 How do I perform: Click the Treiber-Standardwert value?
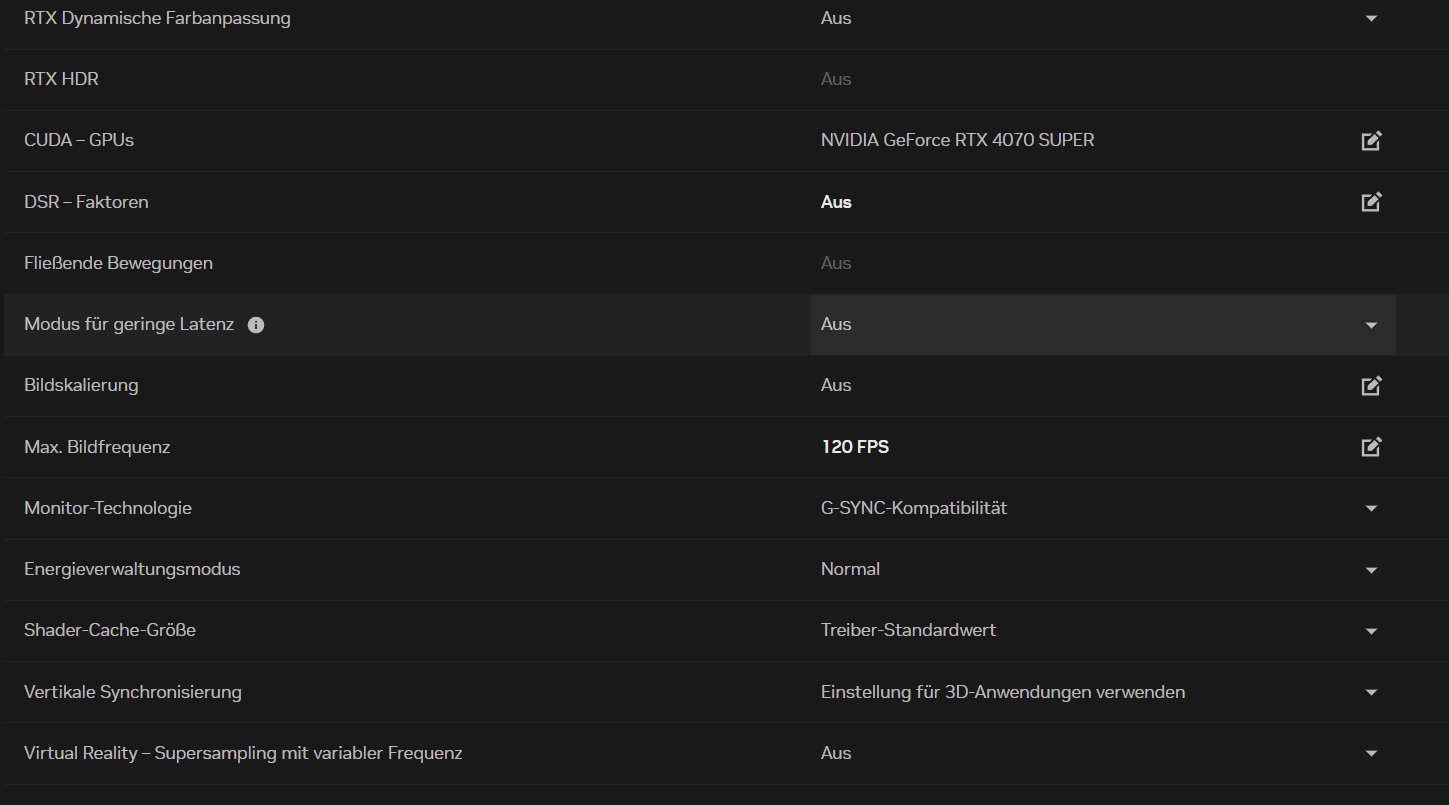click(x=908, y=630)
